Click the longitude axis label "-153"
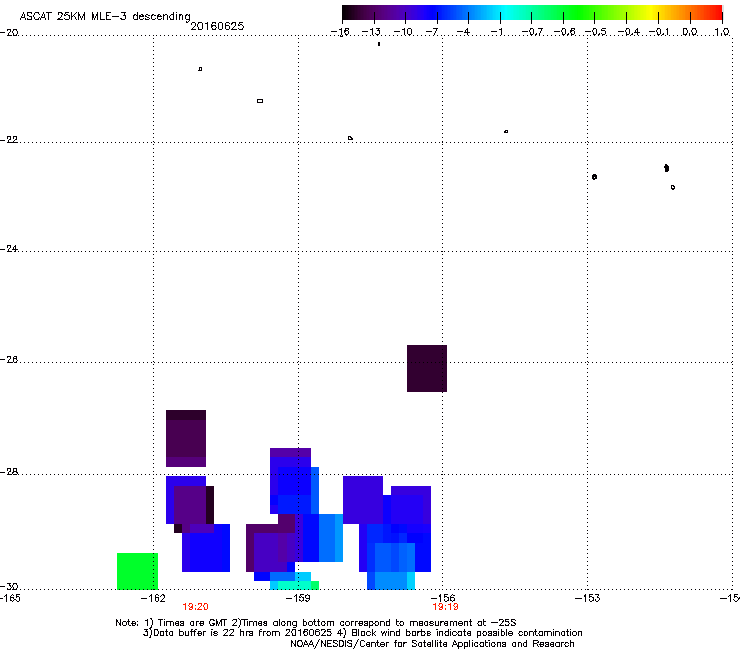The width and height of the screenshot is (740, 650). [588, 598]
